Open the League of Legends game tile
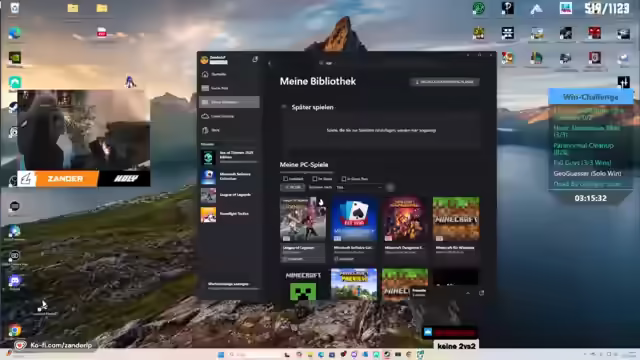 pos(303,229)
